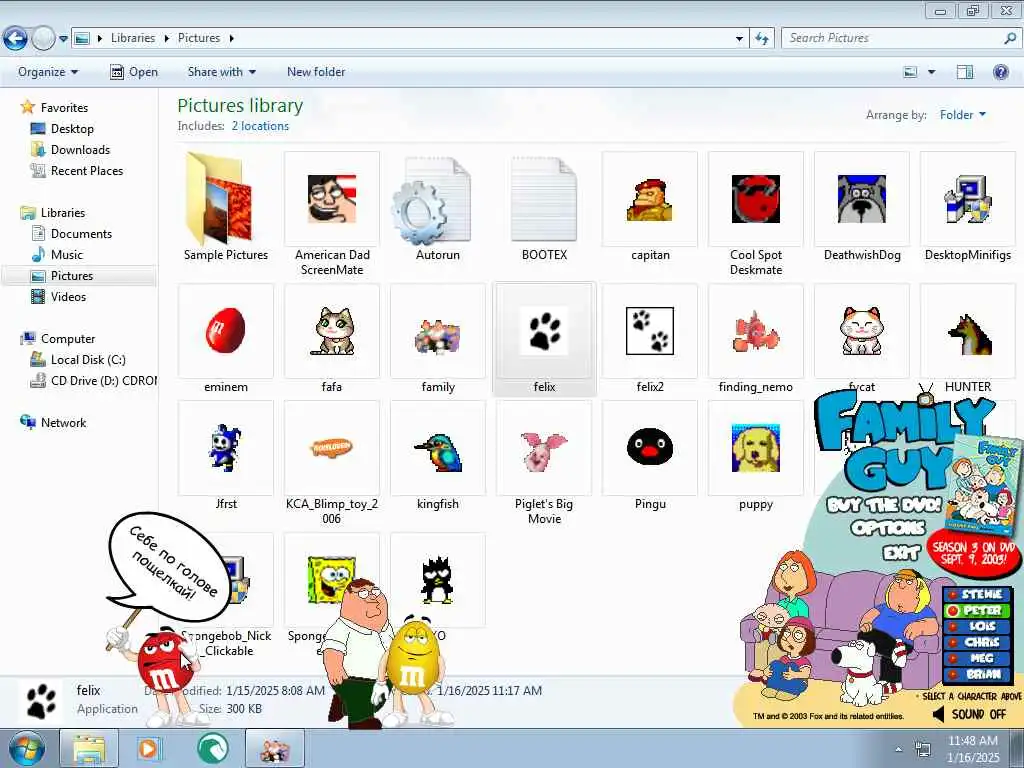1024x768 pixels.
Task: Open Windows Media Player from taskbar
Action: pos(150,748)
